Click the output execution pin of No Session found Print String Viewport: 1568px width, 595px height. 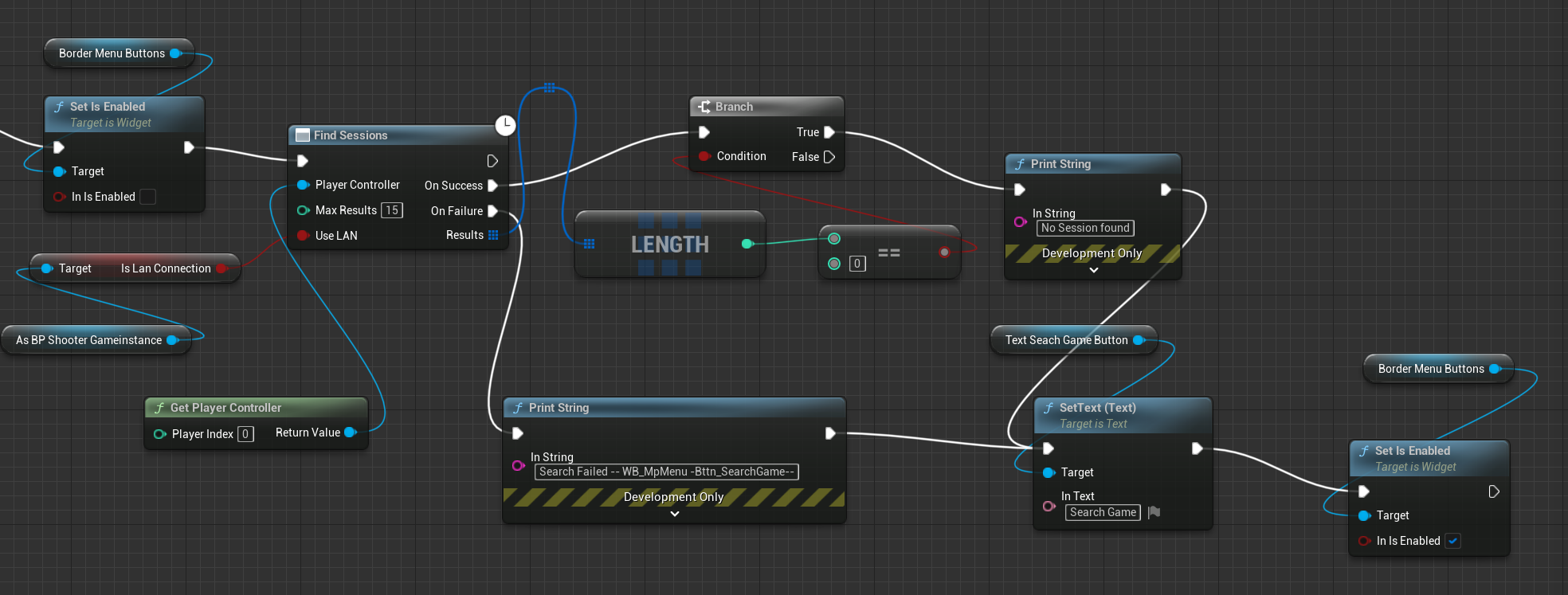point(1166,190)
